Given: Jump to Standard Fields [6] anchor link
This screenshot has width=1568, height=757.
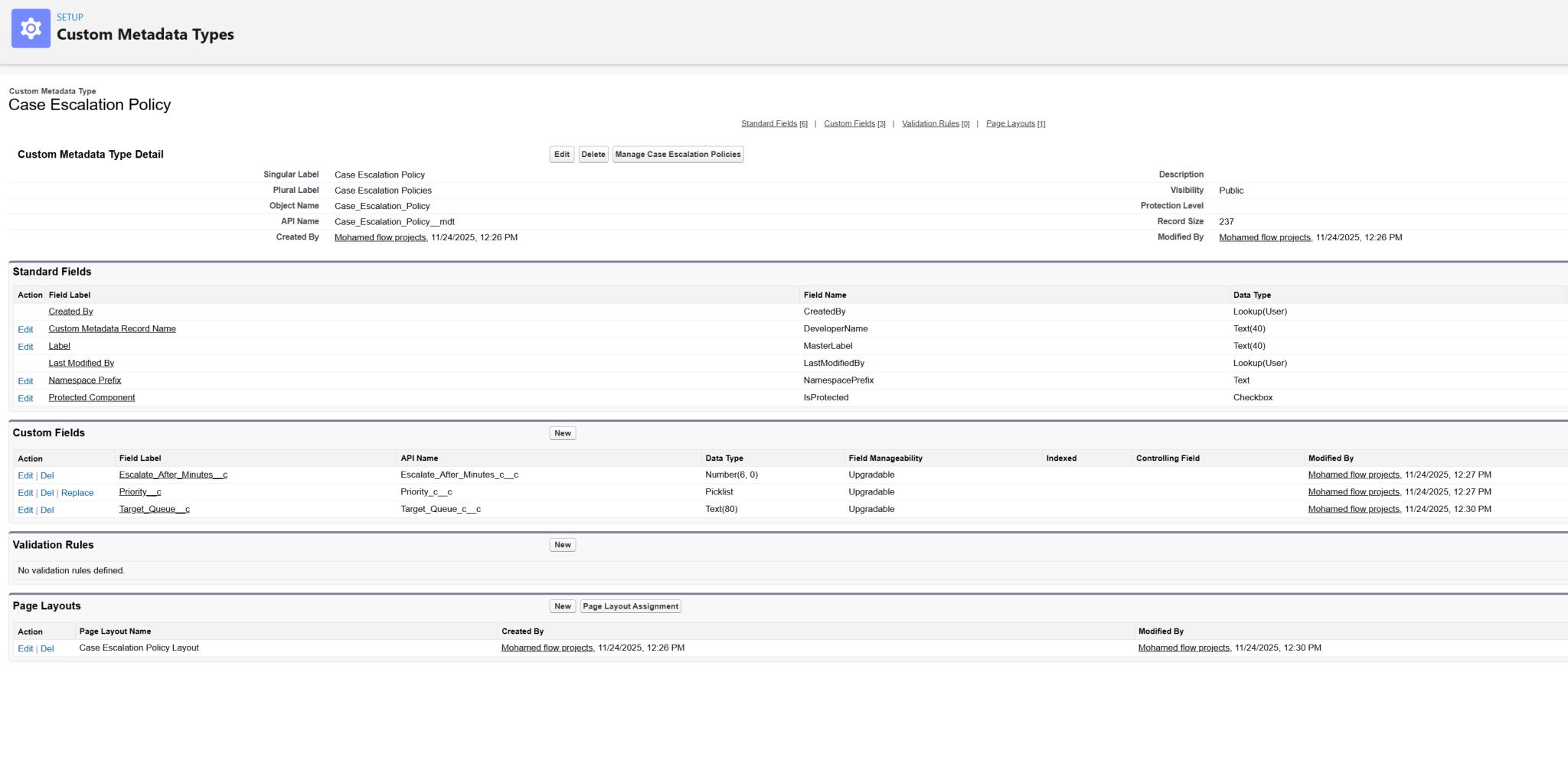Looking at the screenshot, I should (x=774, y=123).
